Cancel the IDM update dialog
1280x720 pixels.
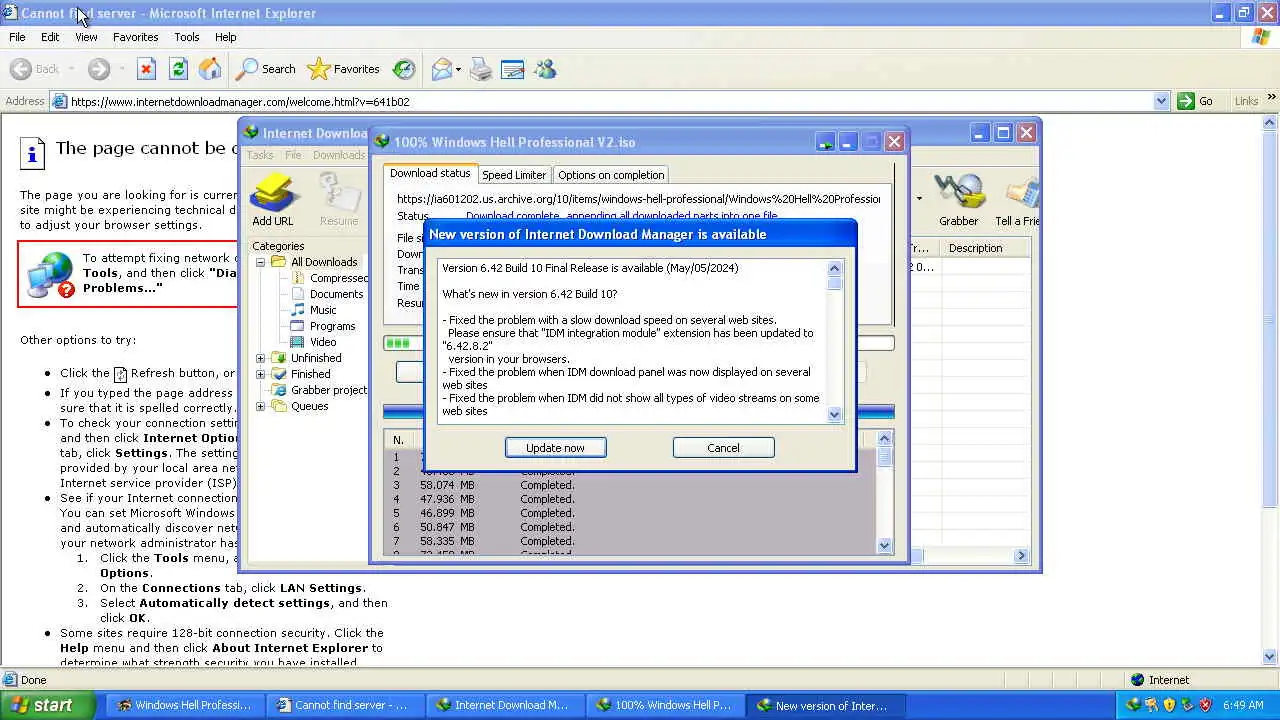(723, 448)
